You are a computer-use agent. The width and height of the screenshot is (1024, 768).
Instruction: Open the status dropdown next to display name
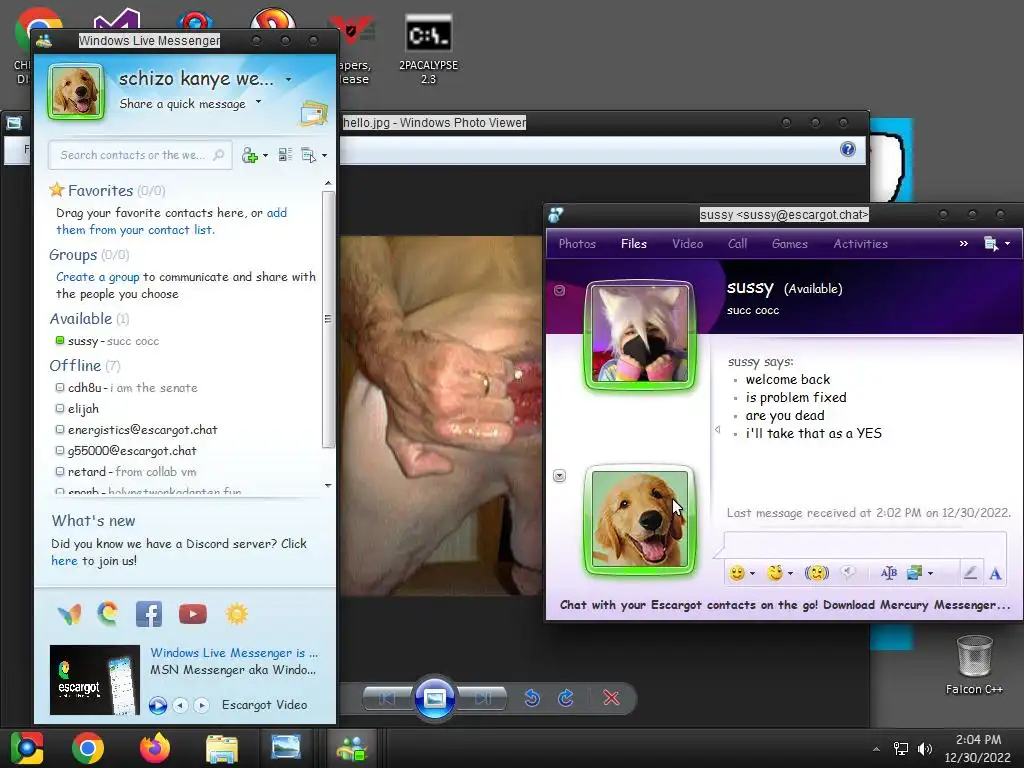coord(289,80)
